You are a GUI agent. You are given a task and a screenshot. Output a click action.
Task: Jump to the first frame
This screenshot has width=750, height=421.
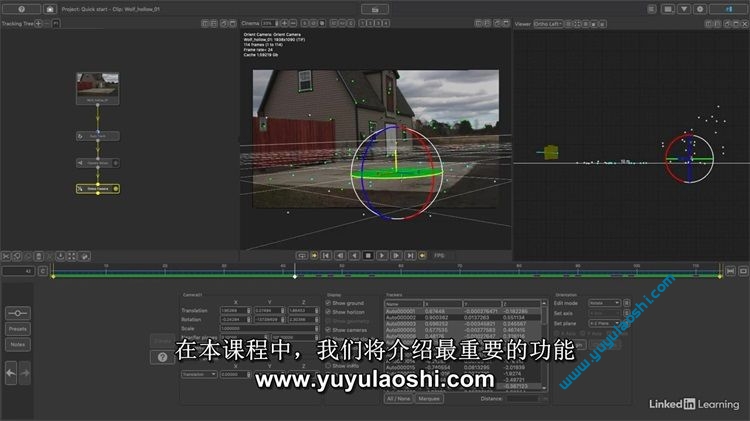click(x=326, y=256)
